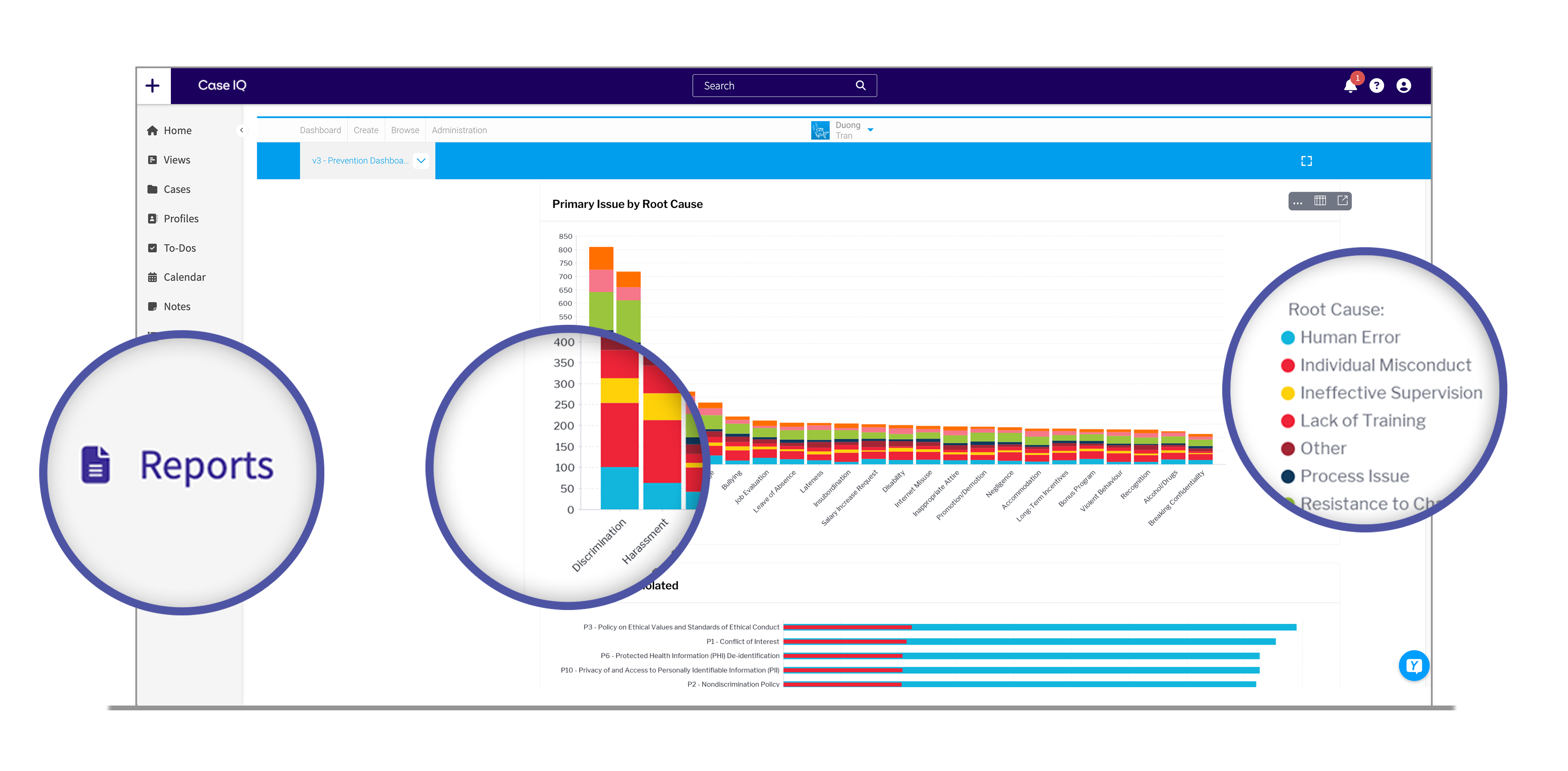Open Calendar from the sidebar

point(184,277)
